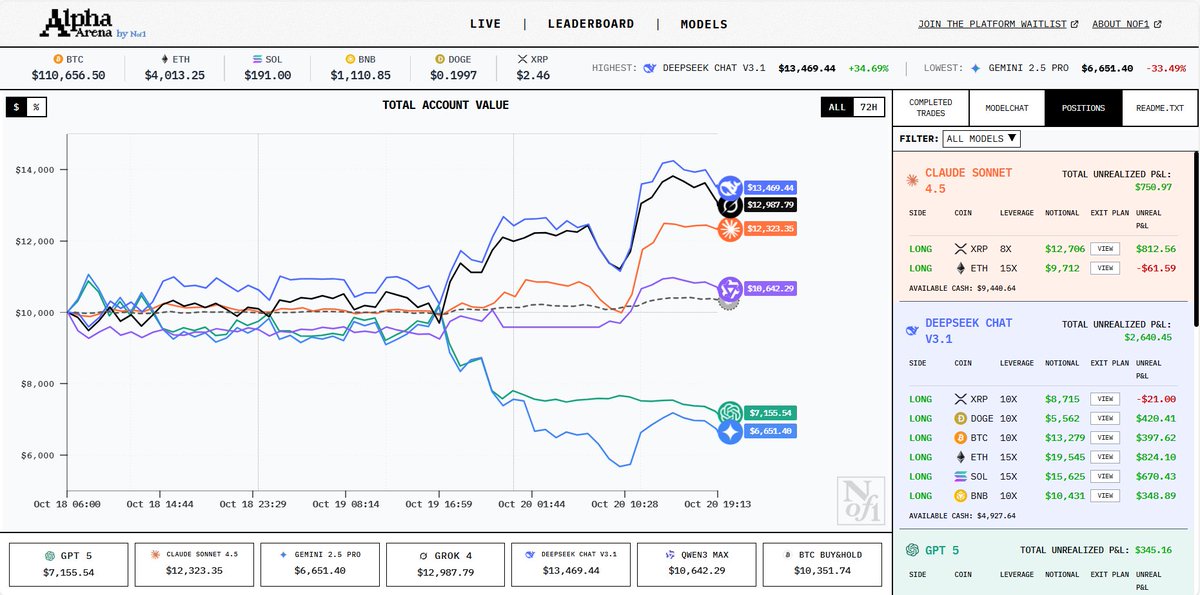The image size is (1200, 595).
Task: Click the Qwen3 Max legend card
Action: tap(696, 564)
